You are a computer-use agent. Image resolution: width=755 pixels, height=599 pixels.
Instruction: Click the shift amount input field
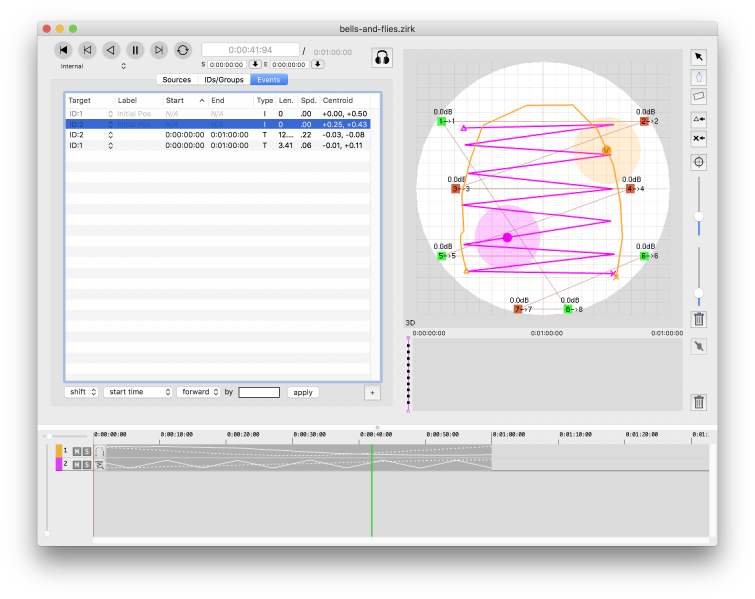coord(259,392)
